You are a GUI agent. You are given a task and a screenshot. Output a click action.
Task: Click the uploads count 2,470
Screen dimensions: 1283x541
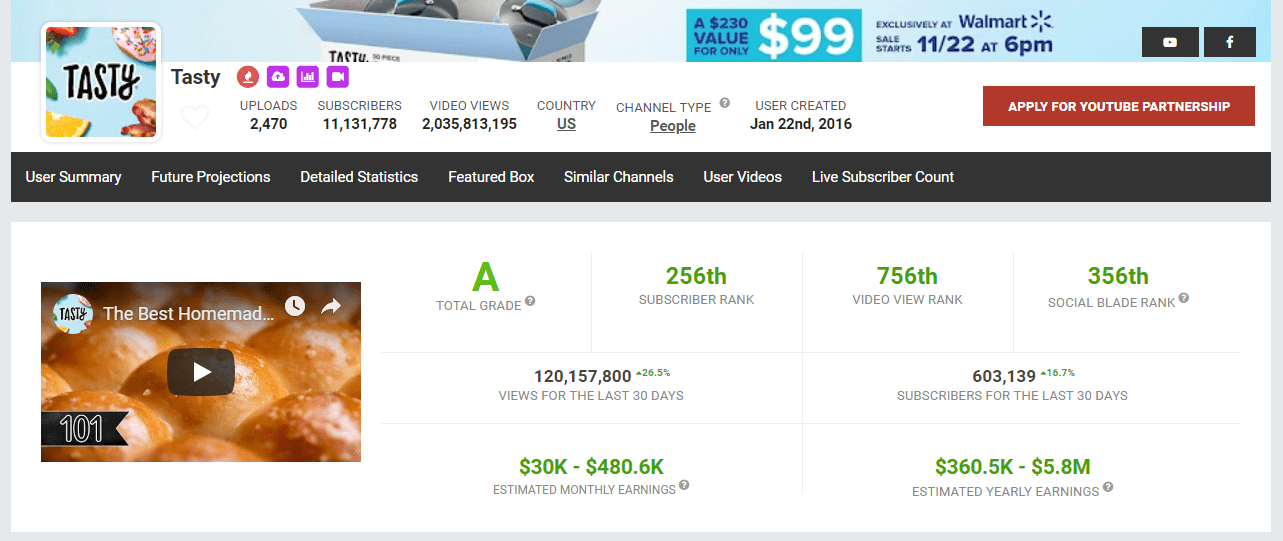[x=269, y=124]
